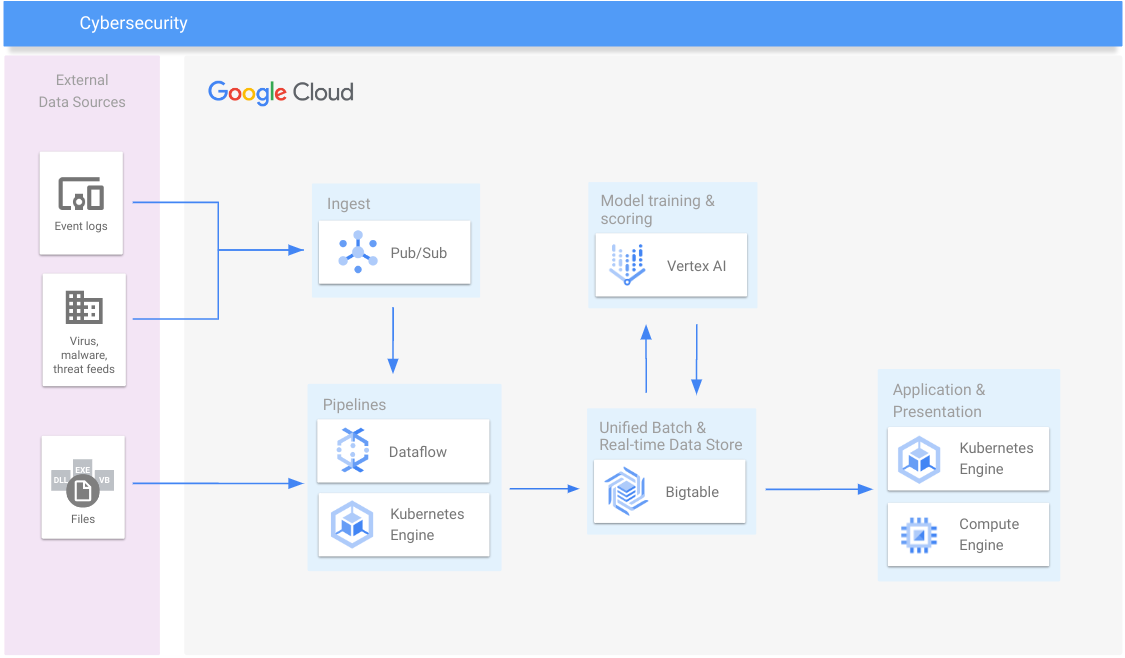The width and height of the screenshot is (1125, 658).
Task: Click the Event logs devices icon
Action: (81, 194)
